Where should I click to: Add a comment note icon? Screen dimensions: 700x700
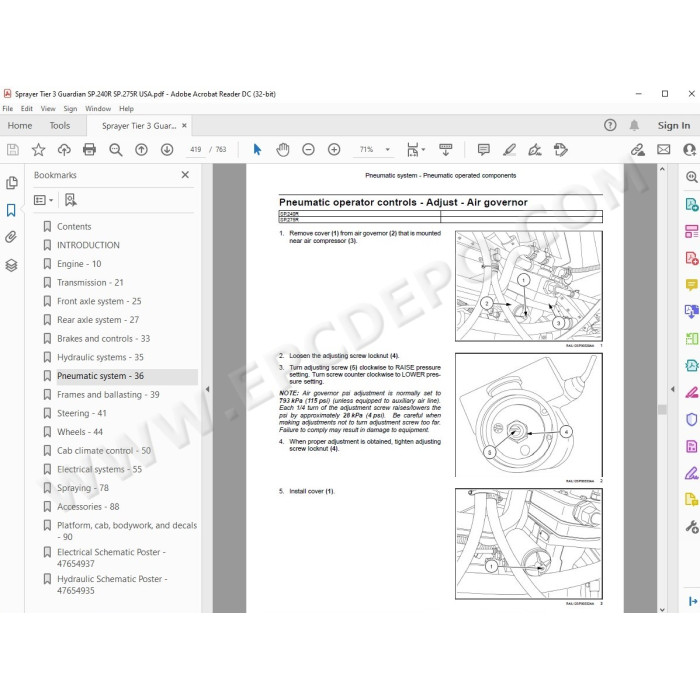click(x=483, y=149)
